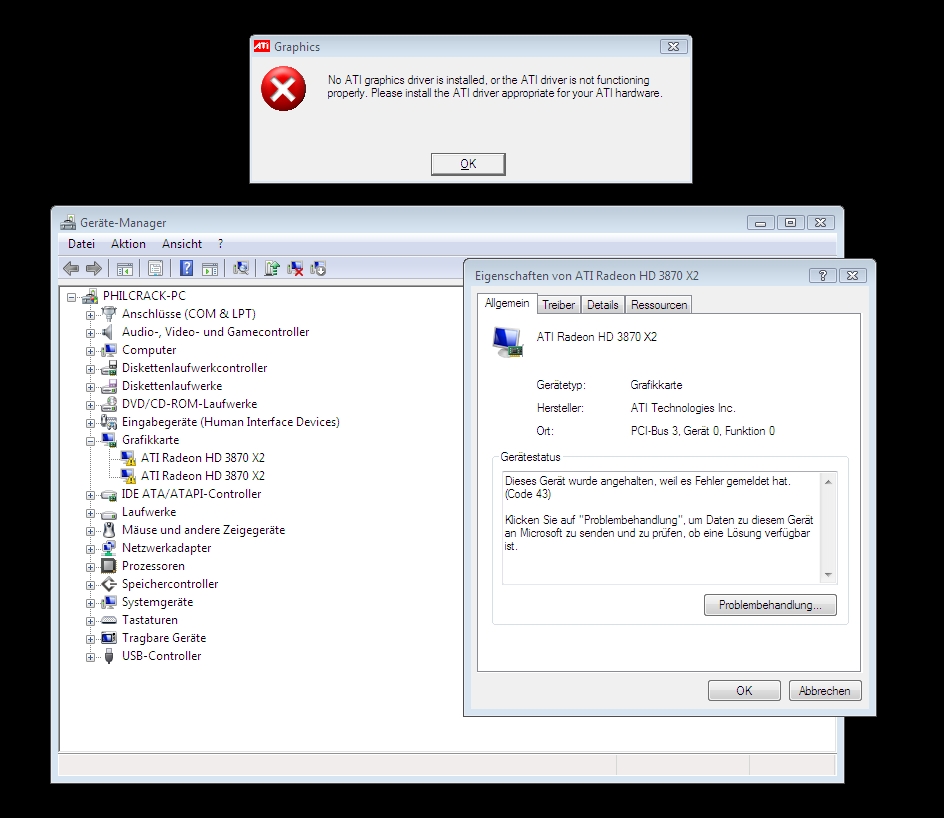Expand the Diskettenlaufwerkcontroller node
This screenshot has width=944, height=818.
click(90, 369)
